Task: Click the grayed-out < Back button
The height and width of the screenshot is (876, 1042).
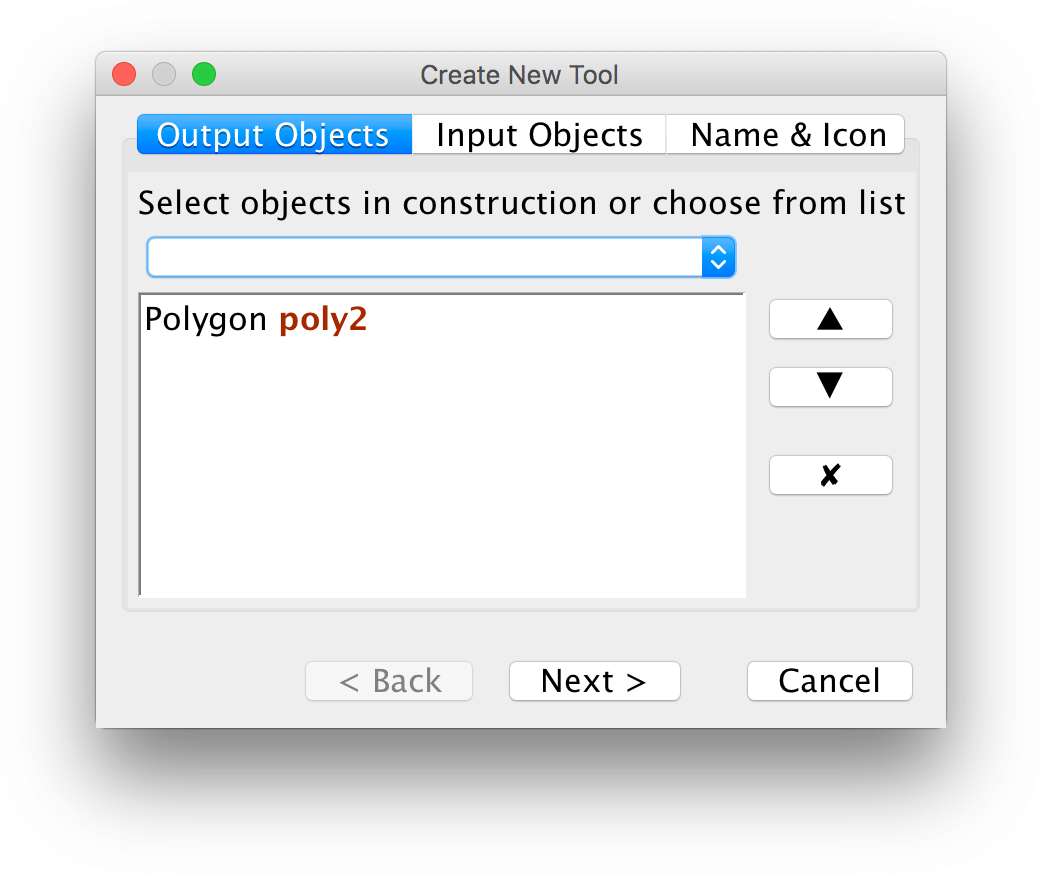Action: click(x=389, y=681)
